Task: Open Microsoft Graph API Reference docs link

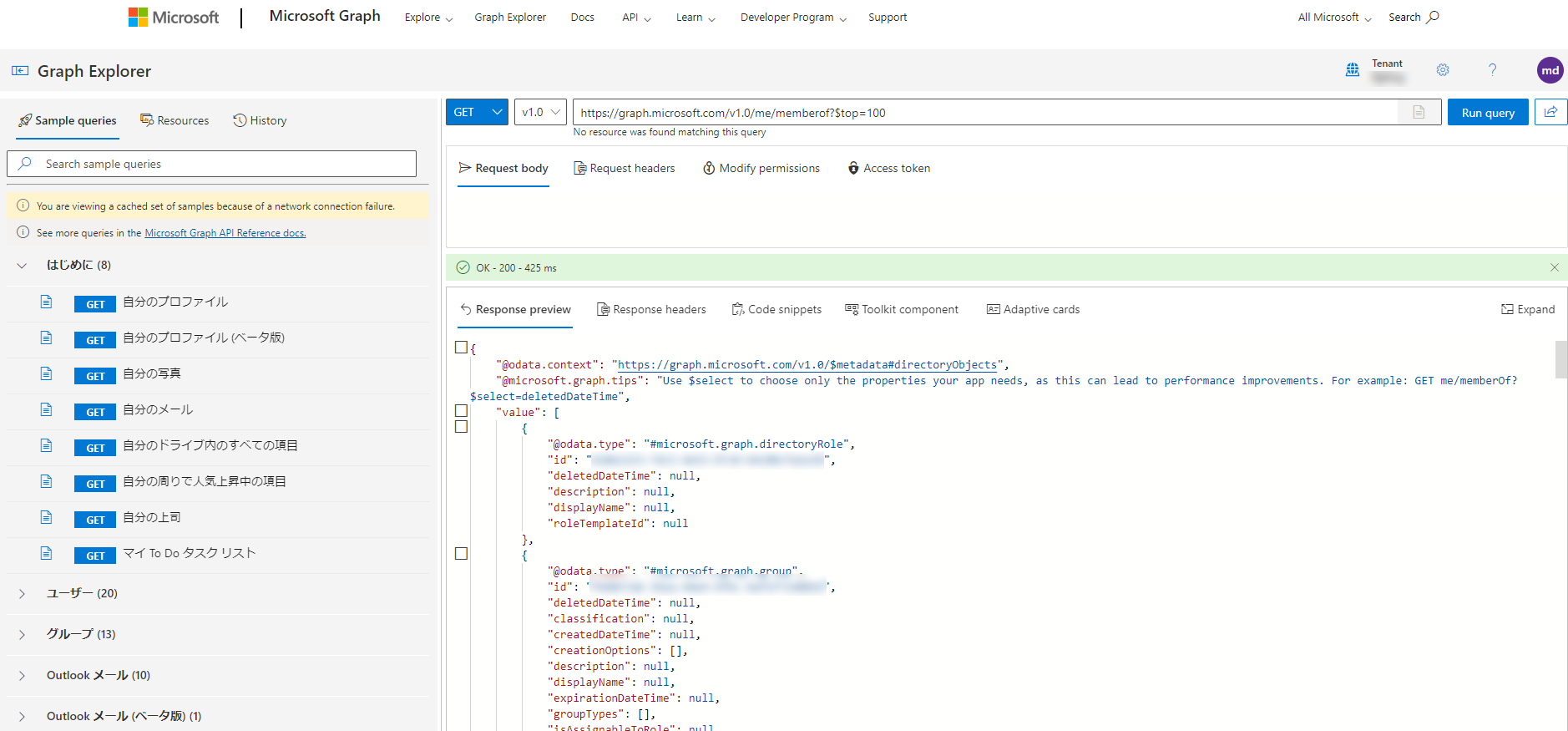Action: tap(225, 233)
